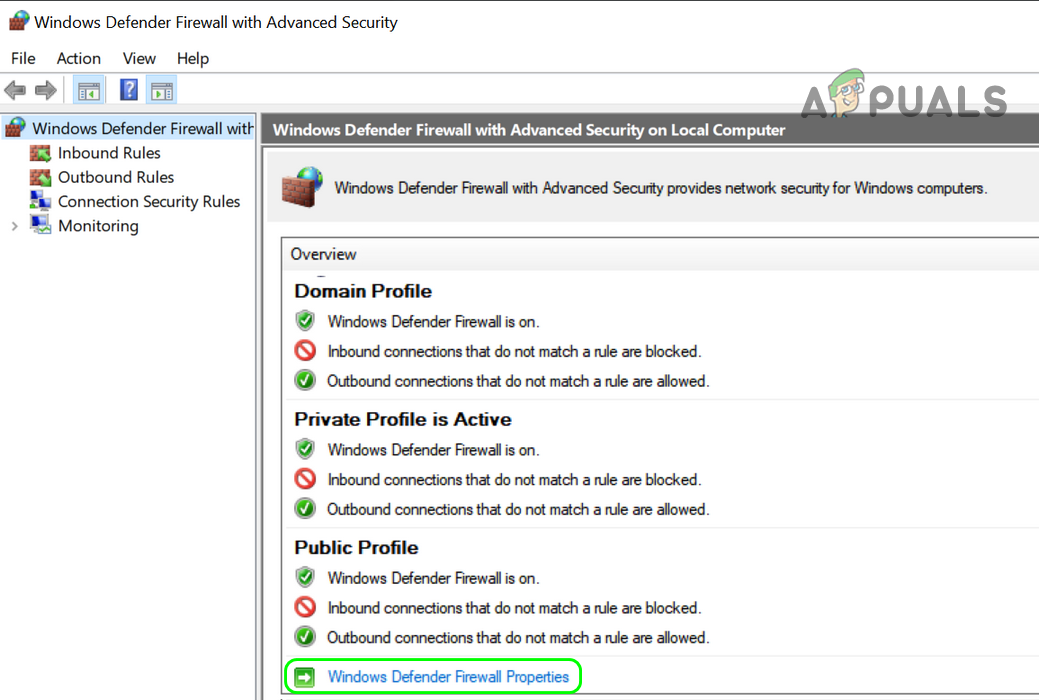This screenshot has height=700, width=1039.
Task: Click the green arrow beside Firewall Properties
Action: 306,677
